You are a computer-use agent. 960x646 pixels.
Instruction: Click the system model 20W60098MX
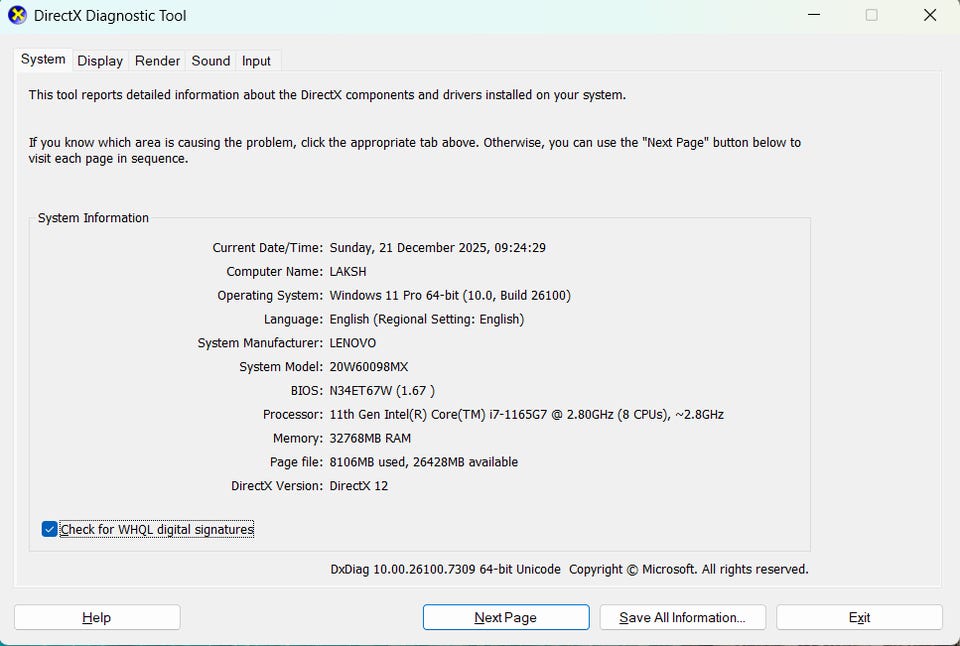click(369, 367)
